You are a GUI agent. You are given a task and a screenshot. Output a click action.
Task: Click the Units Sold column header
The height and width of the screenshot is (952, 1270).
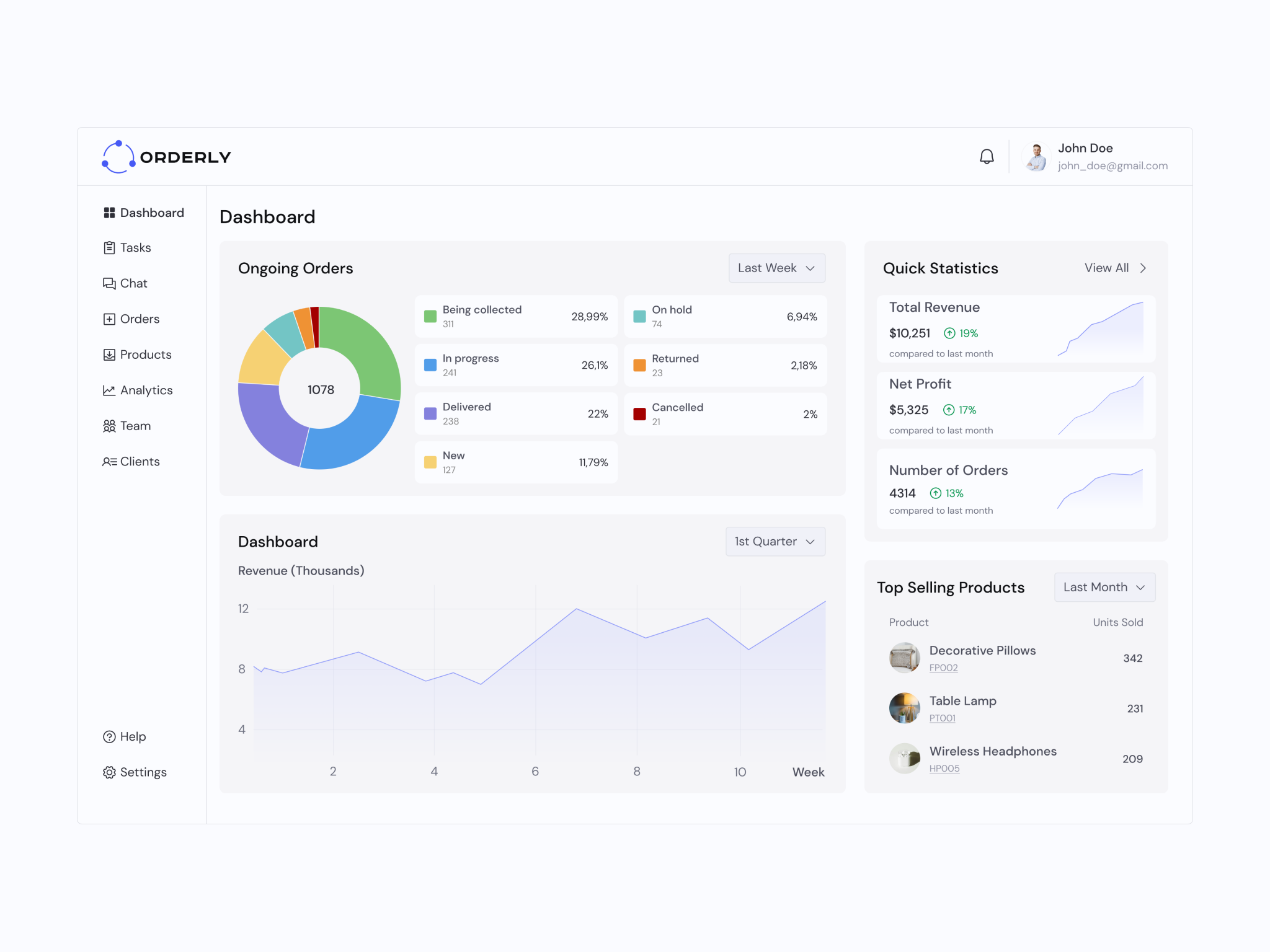click(1117, 622)
